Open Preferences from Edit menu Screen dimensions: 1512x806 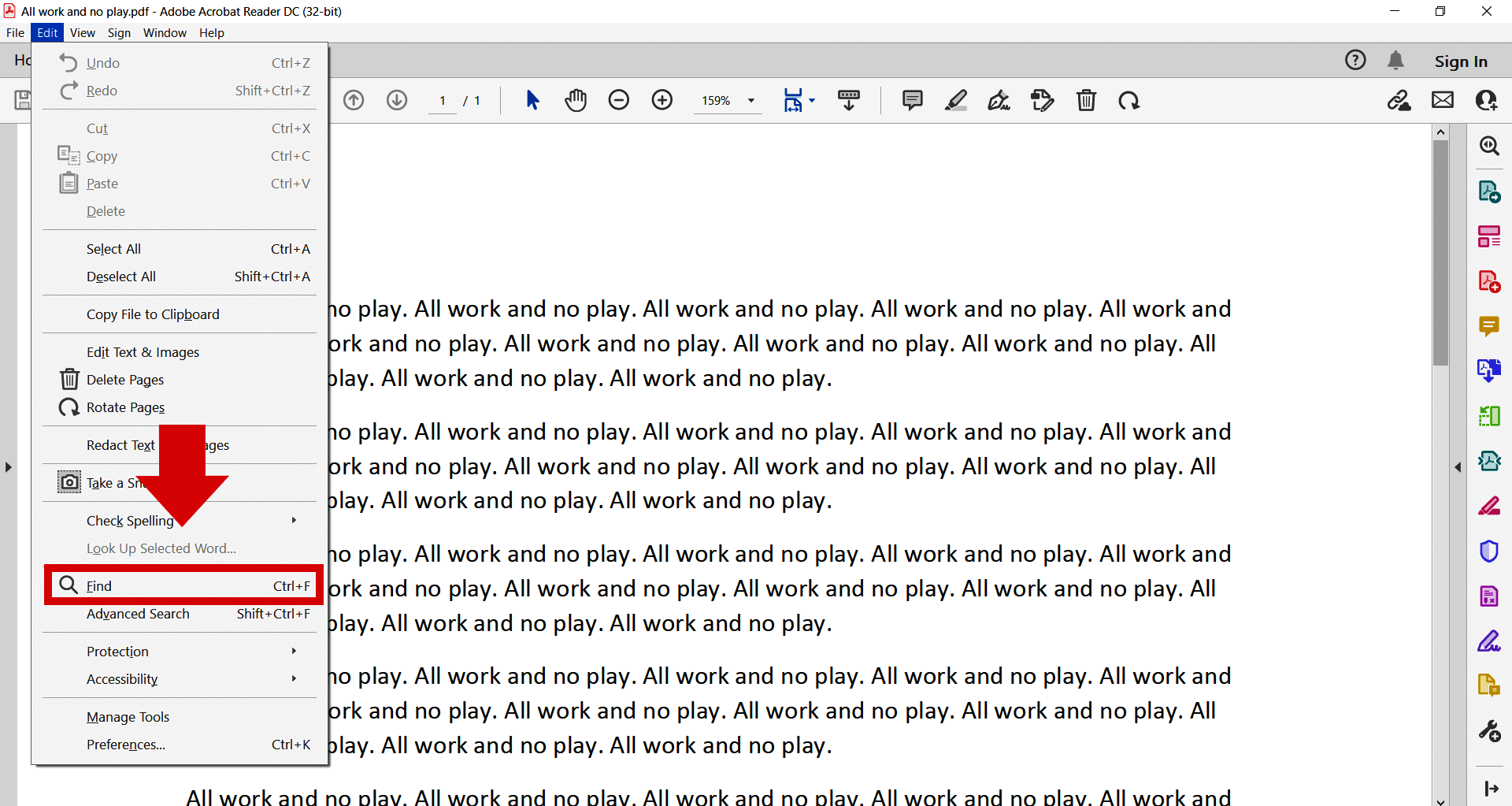126,745
